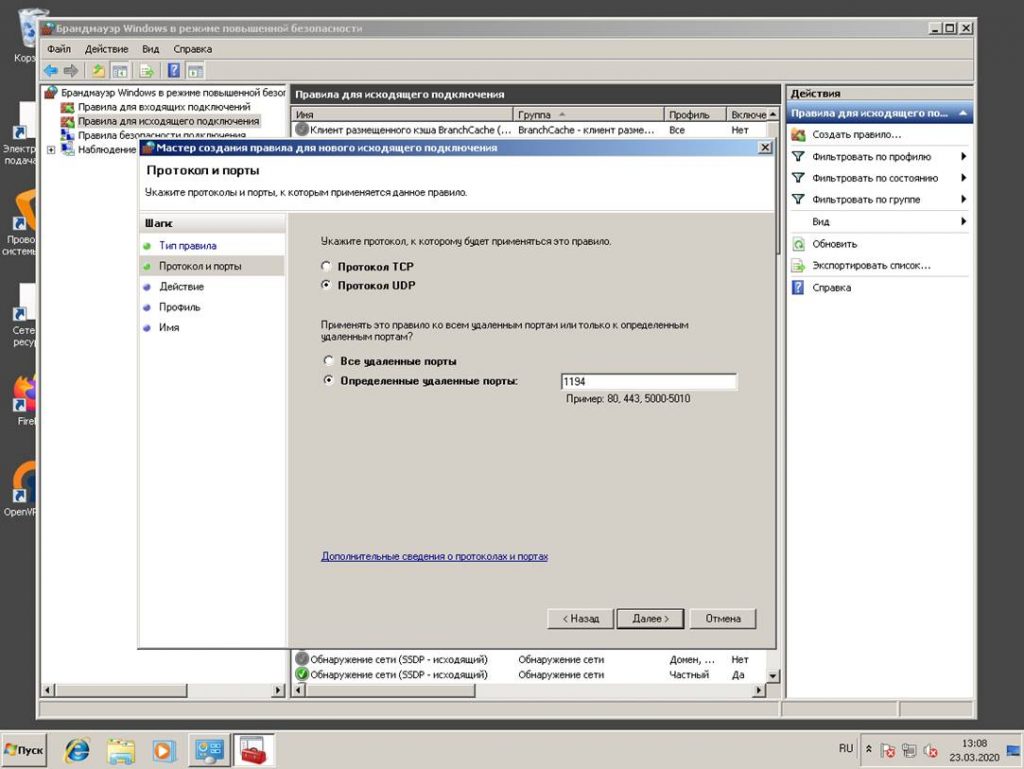Click the outbound rules tree icon
Viewport: 1024px width, 769px height.
pos(67,121)
